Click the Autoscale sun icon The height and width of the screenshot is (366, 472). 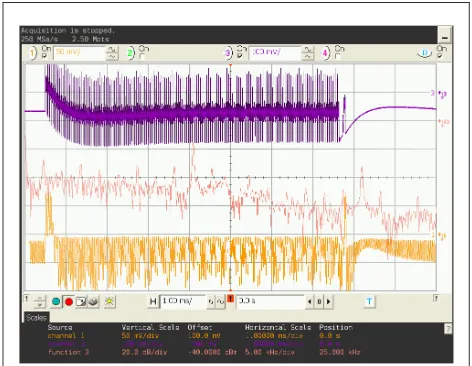pos(109,302)
